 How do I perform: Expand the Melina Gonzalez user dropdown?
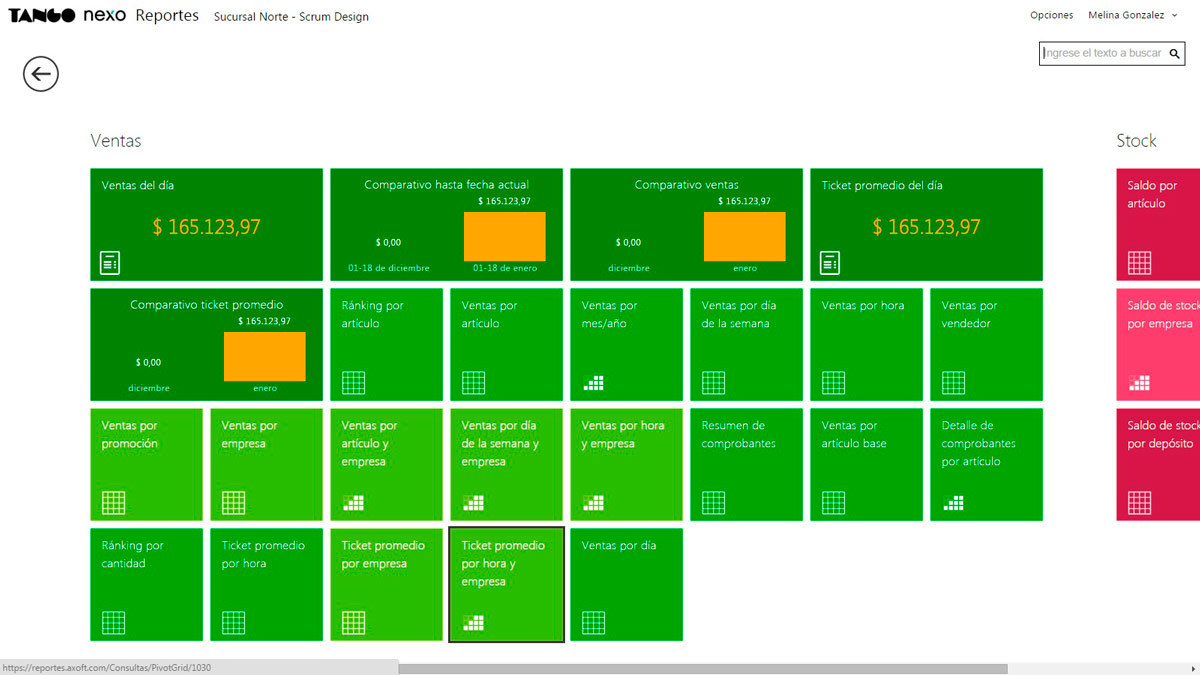(1135, 15)
